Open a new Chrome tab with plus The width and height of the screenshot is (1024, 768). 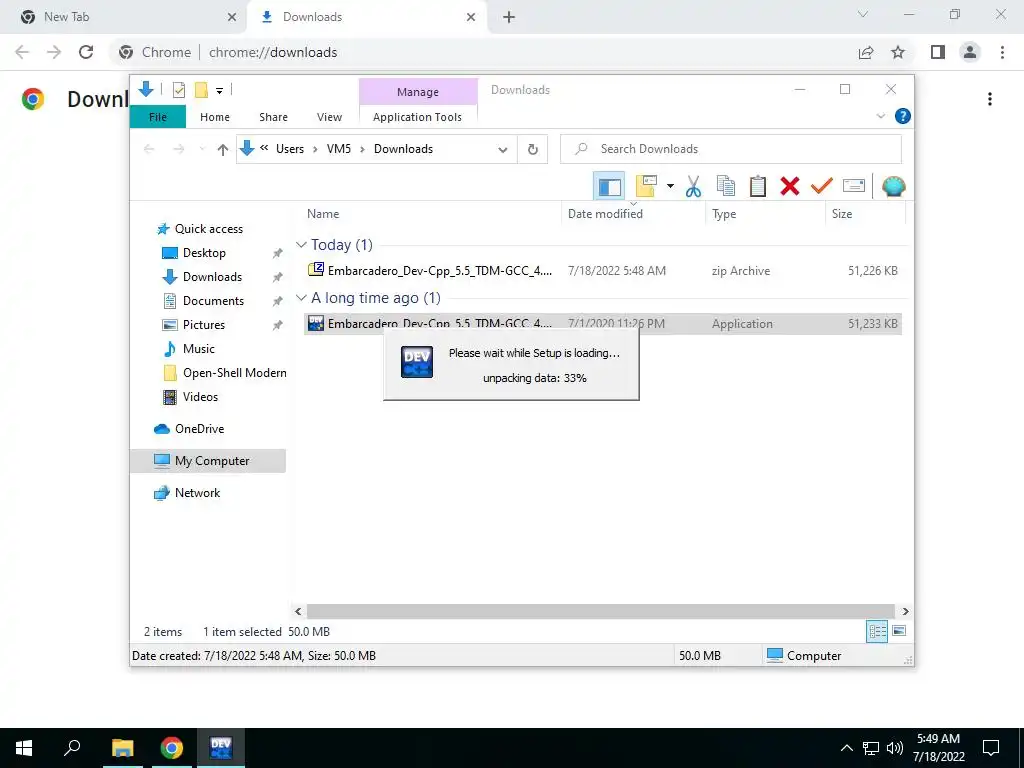pos(509,17)
